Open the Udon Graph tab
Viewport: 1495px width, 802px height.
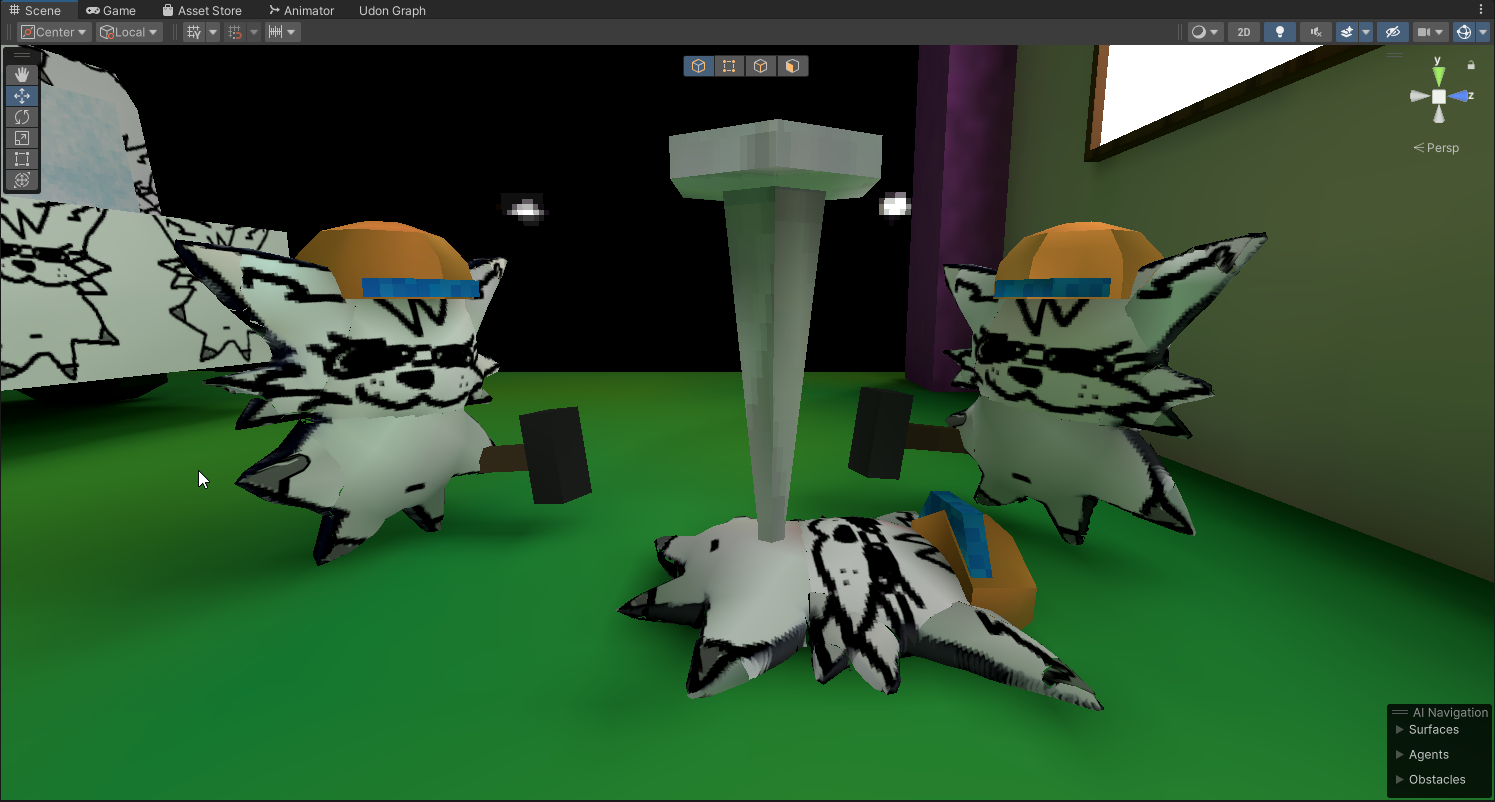coord(392,10)
